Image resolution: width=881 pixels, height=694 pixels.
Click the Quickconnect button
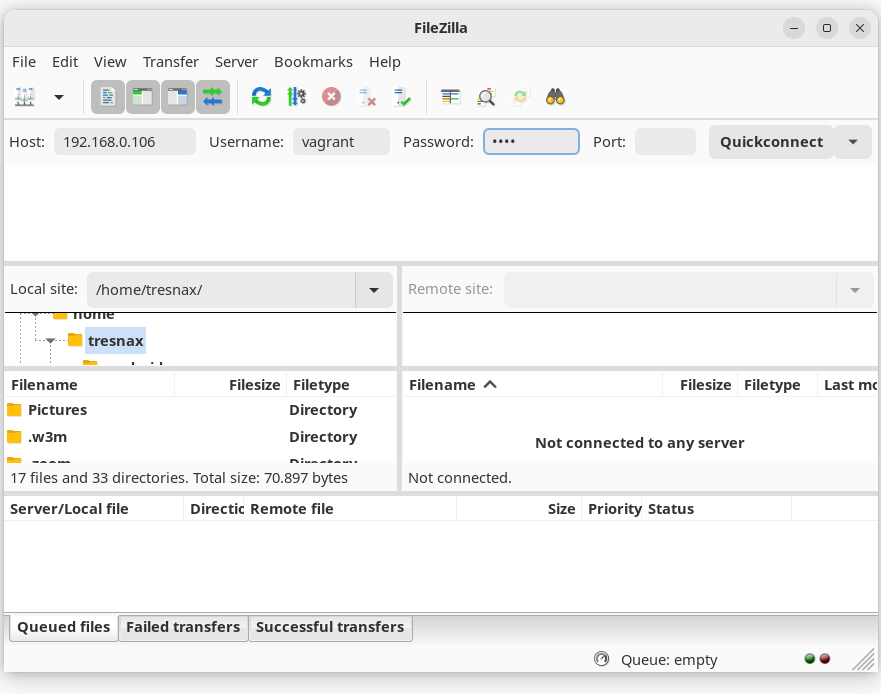pyautogui.click(x=771, y=142)
